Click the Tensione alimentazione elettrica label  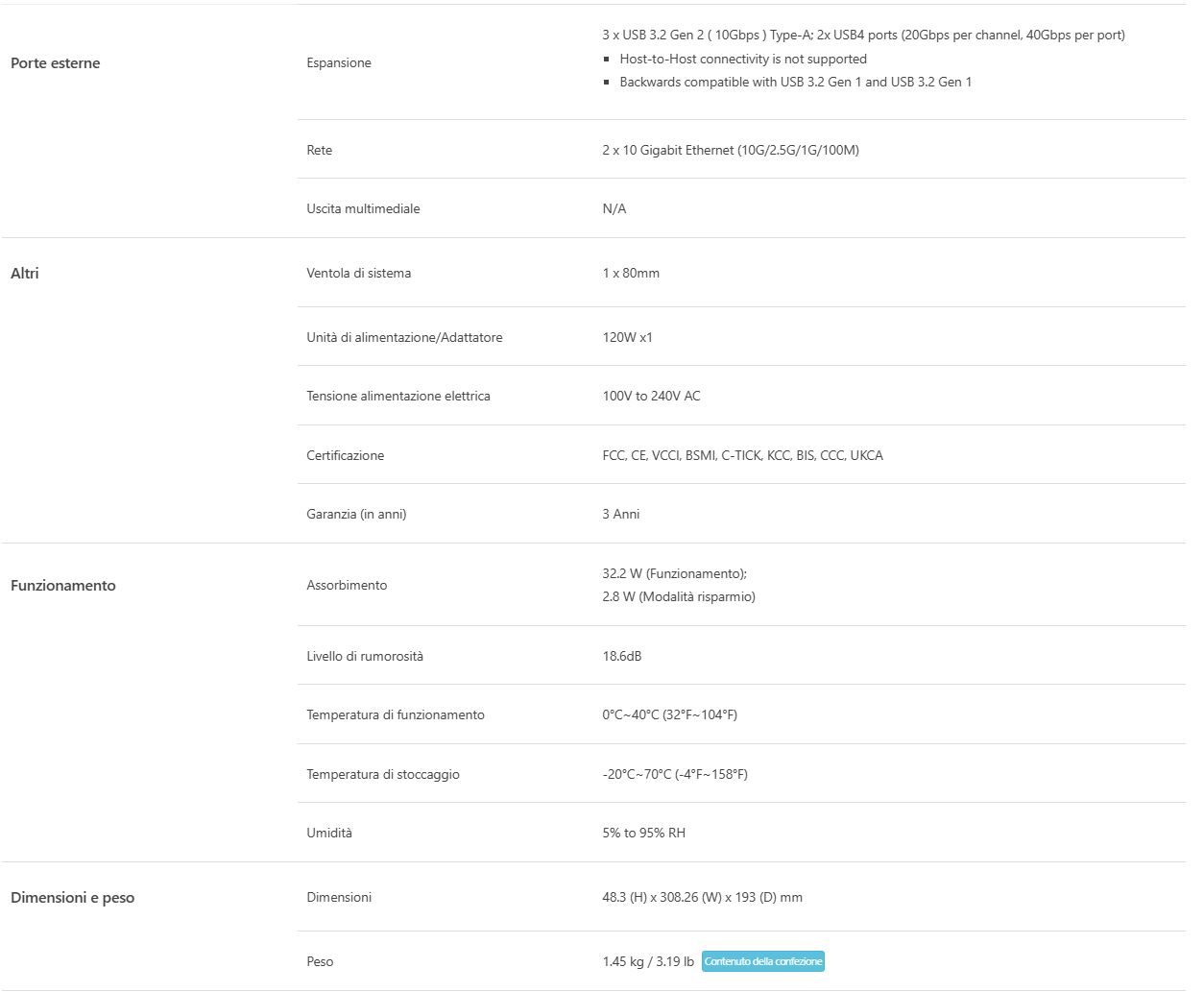pyautogui.click(x=397, y=397)
